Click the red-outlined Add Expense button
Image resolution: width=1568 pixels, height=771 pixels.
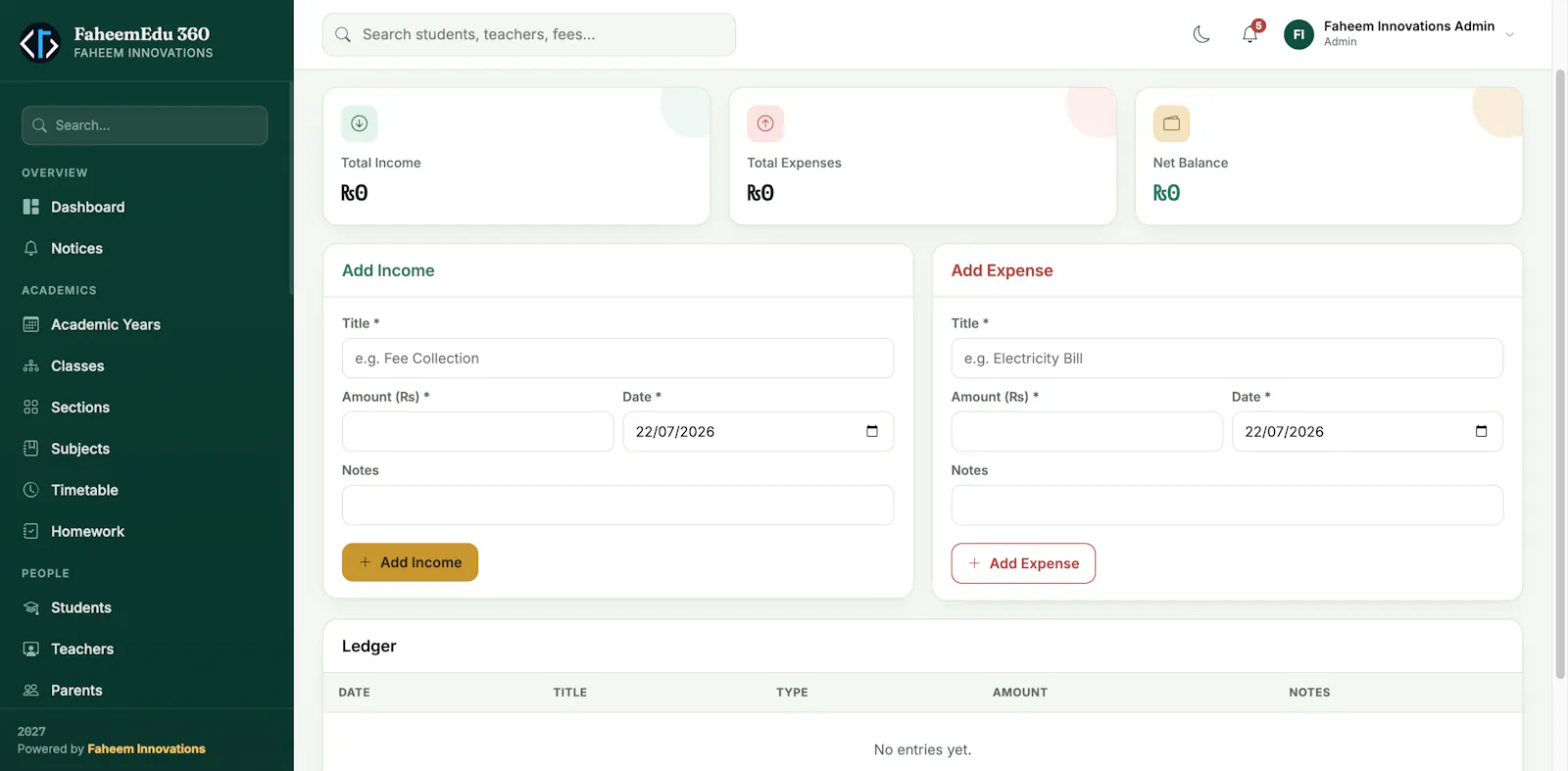click(1023, 563)
